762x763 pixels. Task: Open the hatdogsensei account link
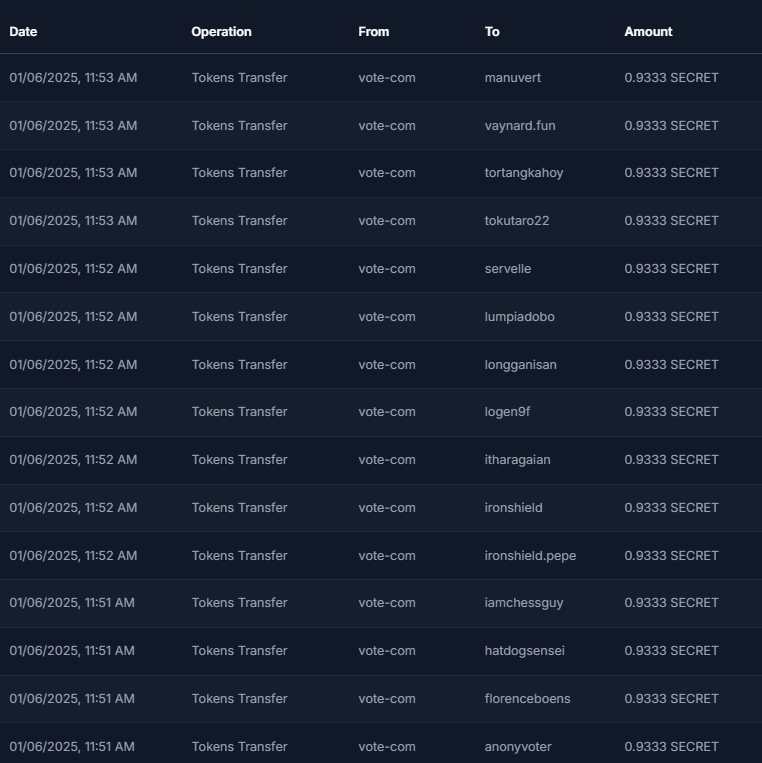pyautogui.click(x=525, y=651)
